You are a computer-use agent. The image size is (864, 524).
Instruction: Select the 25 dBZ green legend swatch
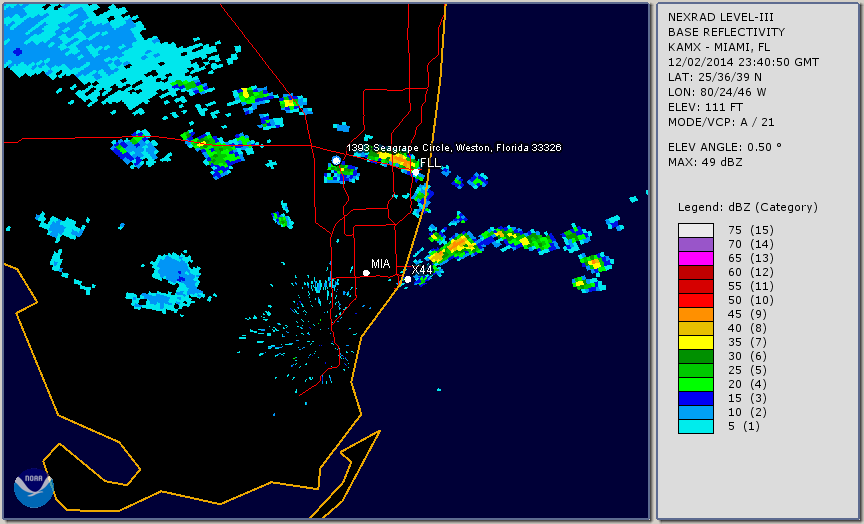696,370
